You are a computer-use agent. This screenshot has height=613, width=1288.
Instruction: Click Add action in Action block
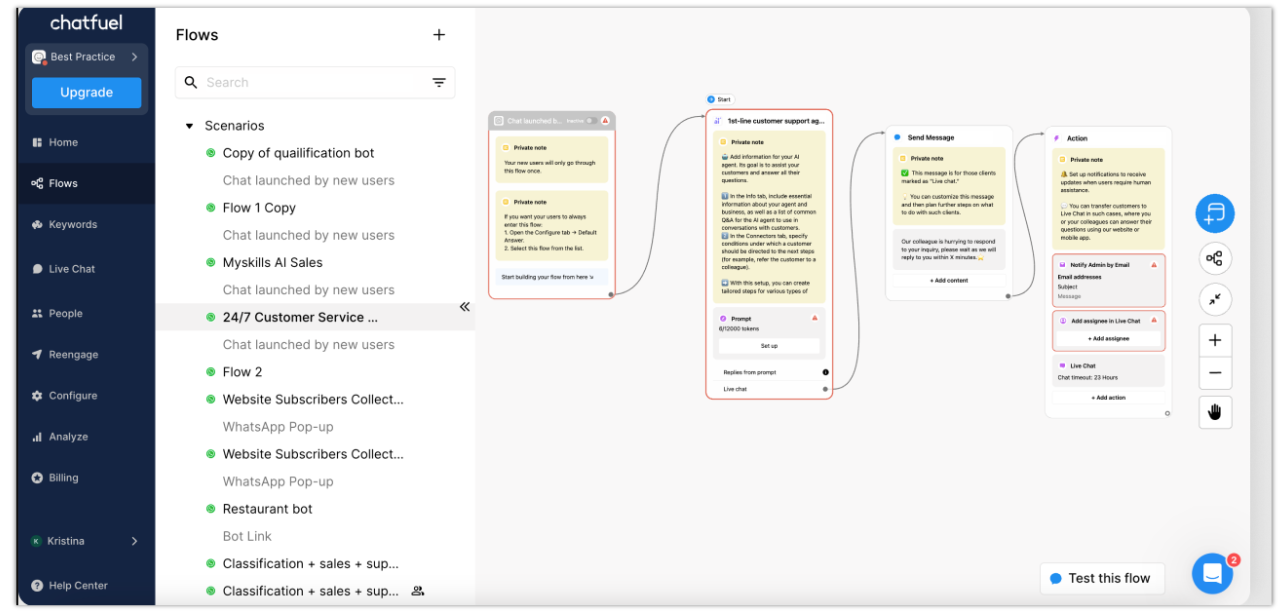[x=1108, y=398]
